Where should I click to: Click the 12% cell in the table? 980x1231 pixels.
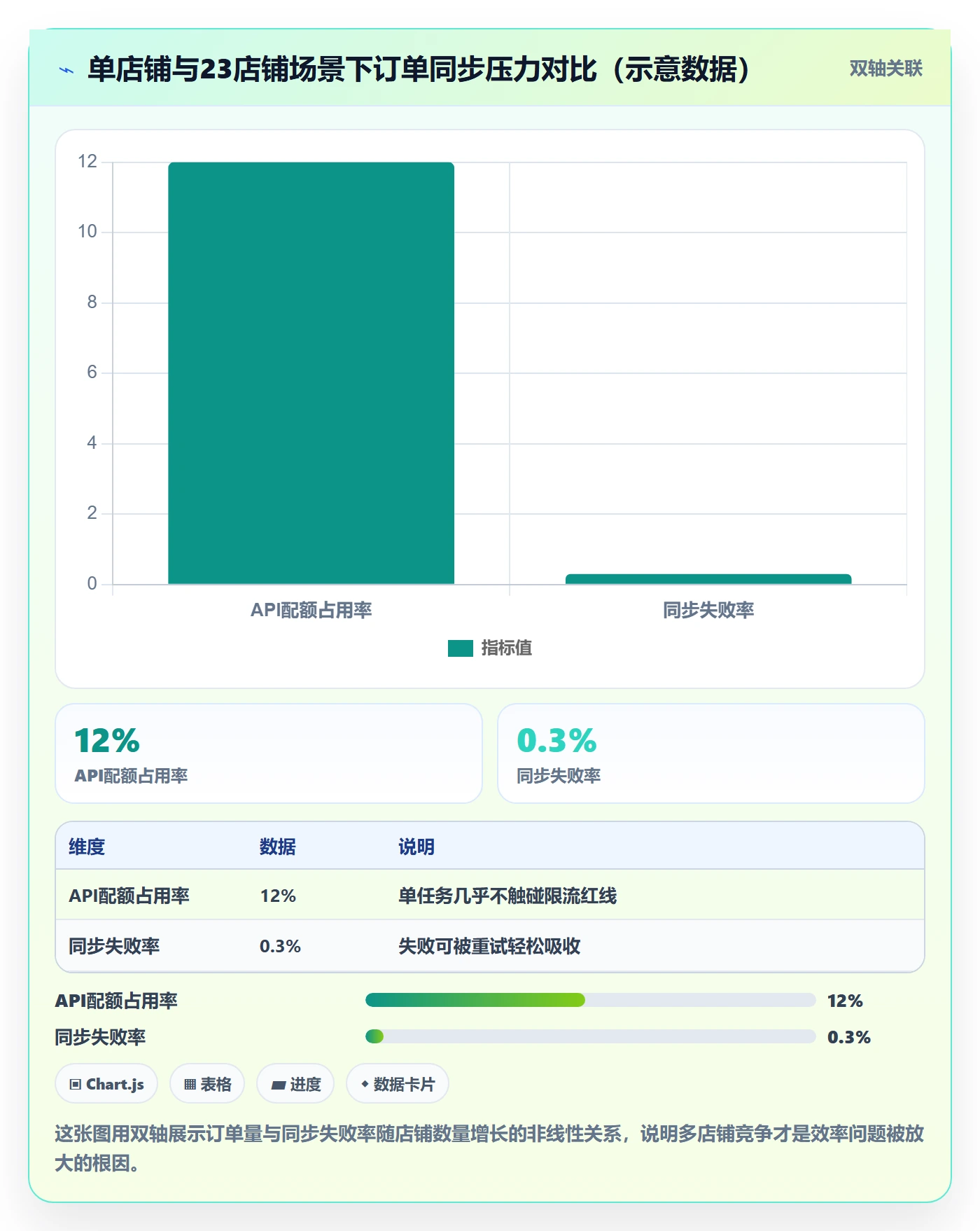coord(278,896)
